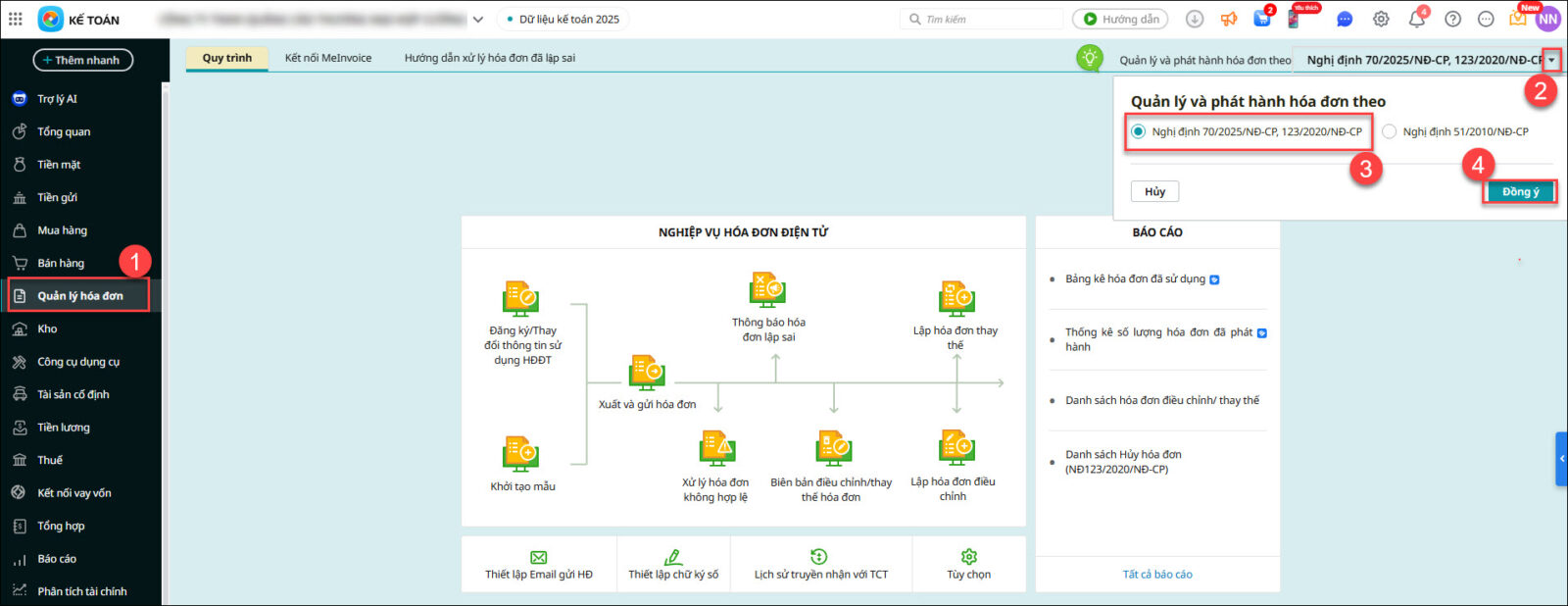
Task: Select Nghị định 70/2025/NĐ-CP radio option
Action: (x=1139, y=131)
